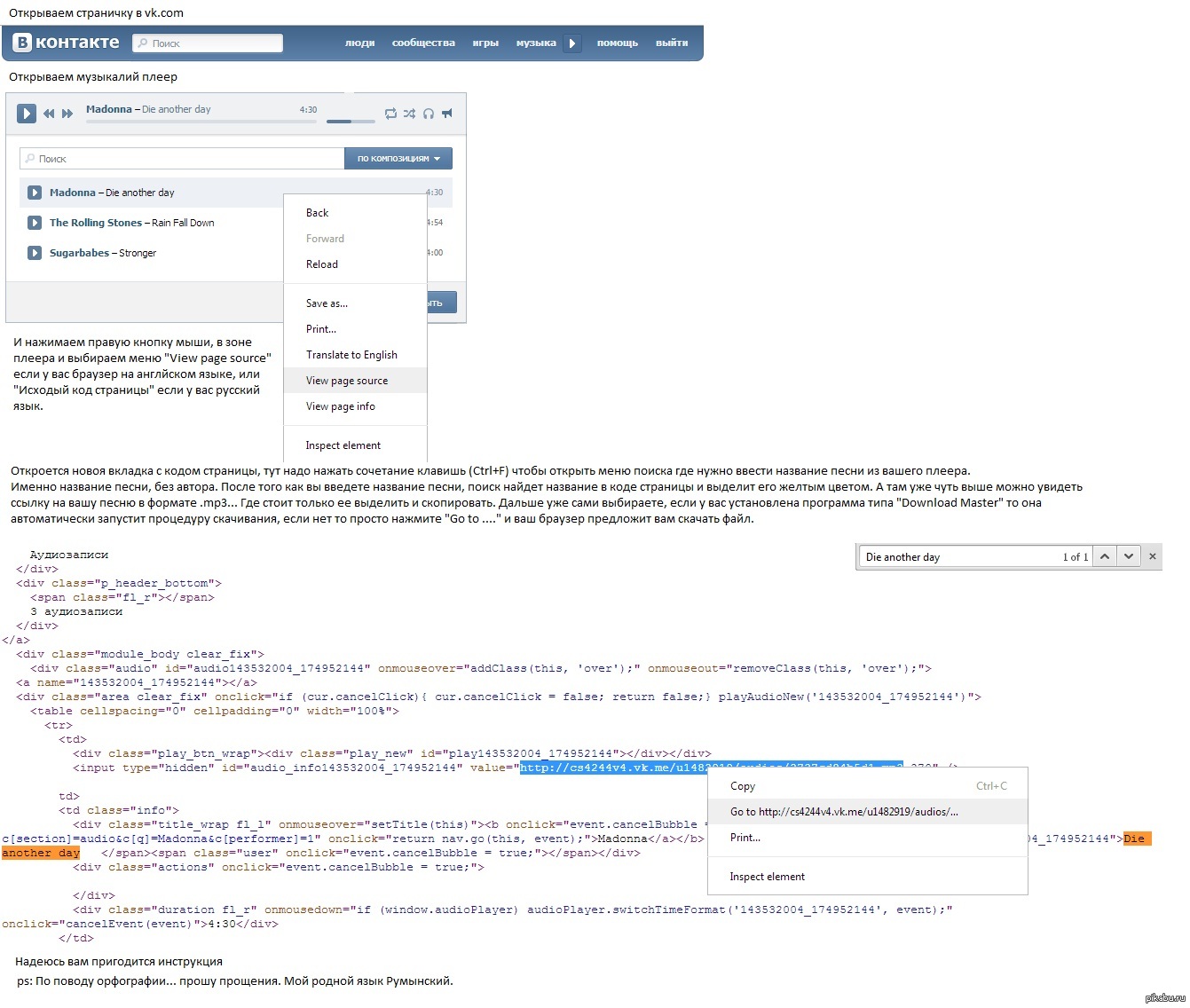Click the headphones icon in player
Image resolution: width=1190 pixels, height=1008 pixels.
point(429,114)
